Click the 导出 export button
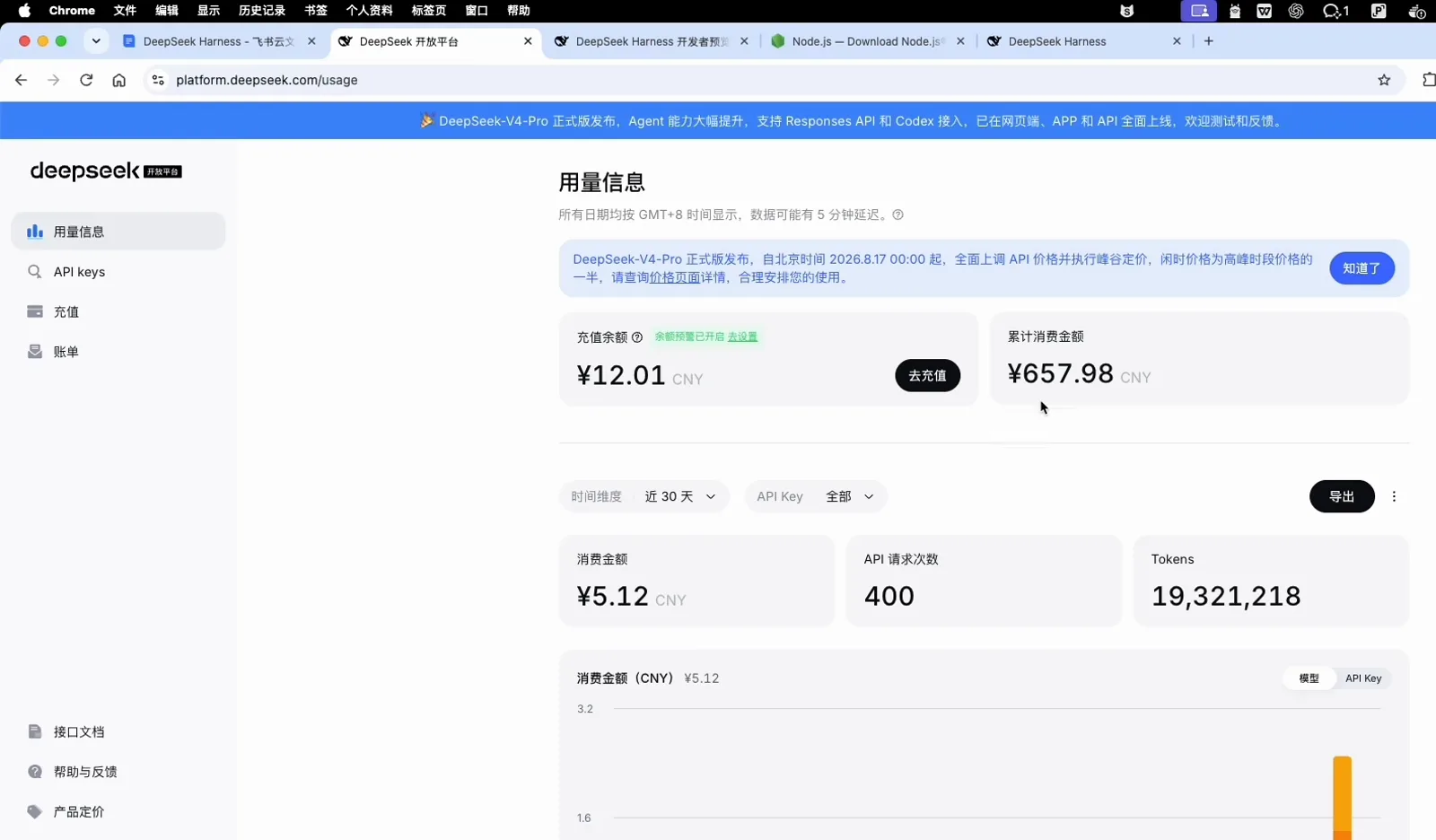Viewport: 1436px width, 840px height. pyautogui.click(x=1342, y=496)
